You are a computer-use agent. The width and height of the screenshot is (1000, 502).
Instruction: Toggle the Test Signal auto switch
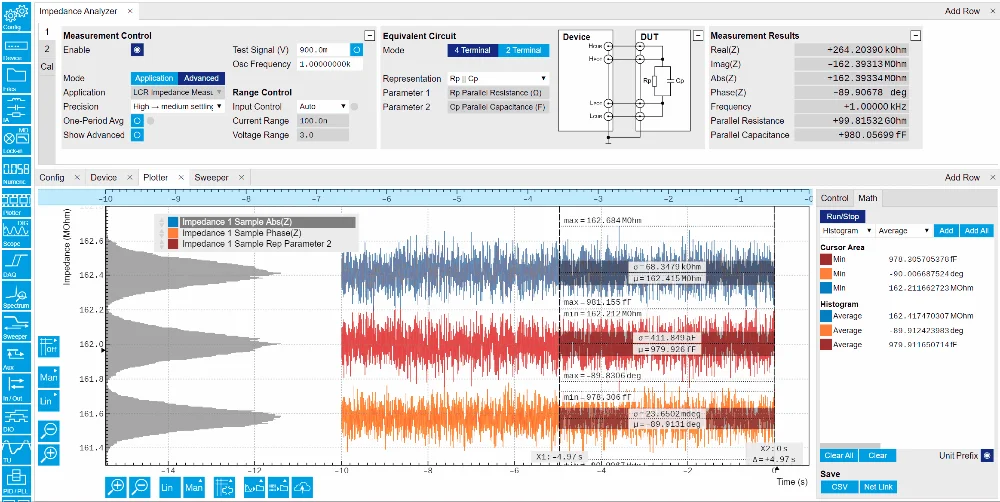click(x=357, y=50)
